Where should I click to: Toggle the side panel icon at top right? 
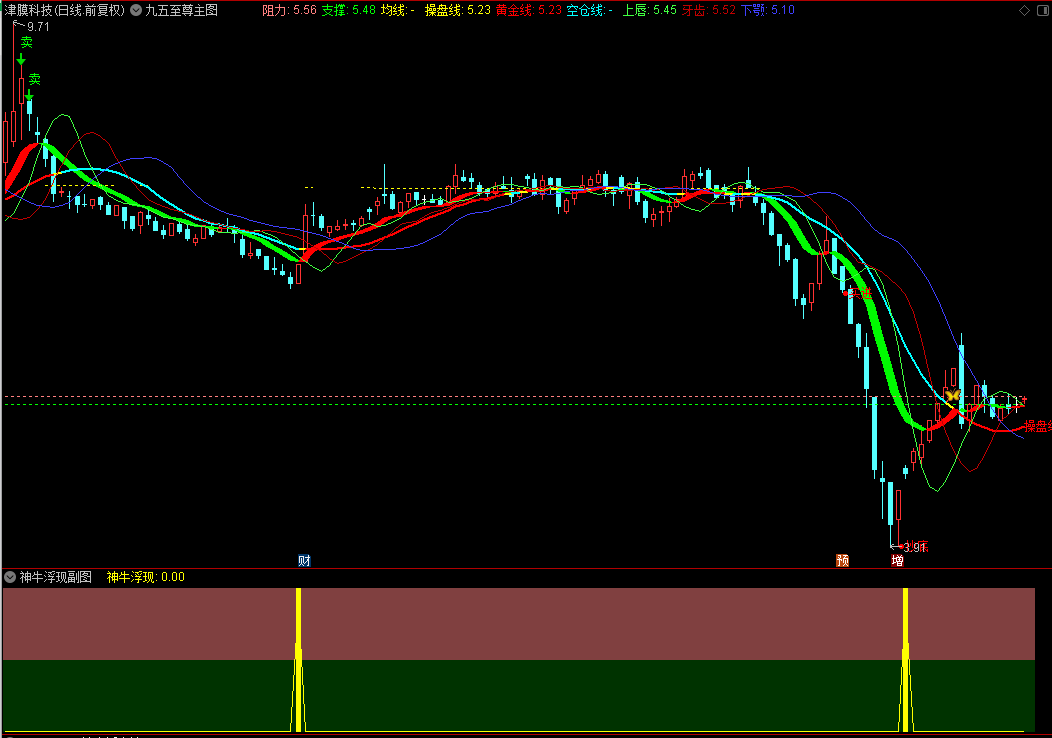click(x=1043, y=10)
